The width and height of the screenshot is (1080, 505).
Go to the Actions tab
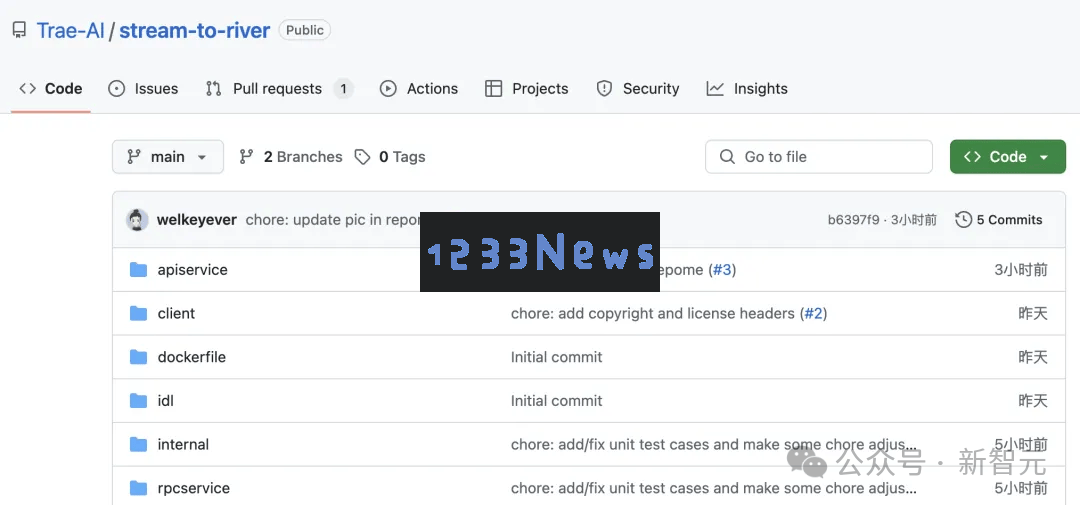[x=419, y=89]
